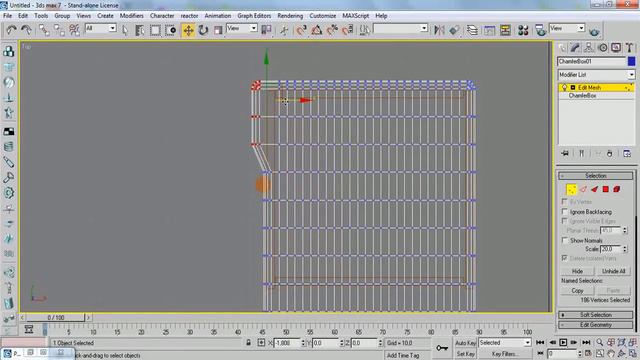Image resolution: width=640 pixels, height=360 pixels.
Task: Select Vertex sub-object level icon
Action: pyautogui.click(x=571, y=189)
